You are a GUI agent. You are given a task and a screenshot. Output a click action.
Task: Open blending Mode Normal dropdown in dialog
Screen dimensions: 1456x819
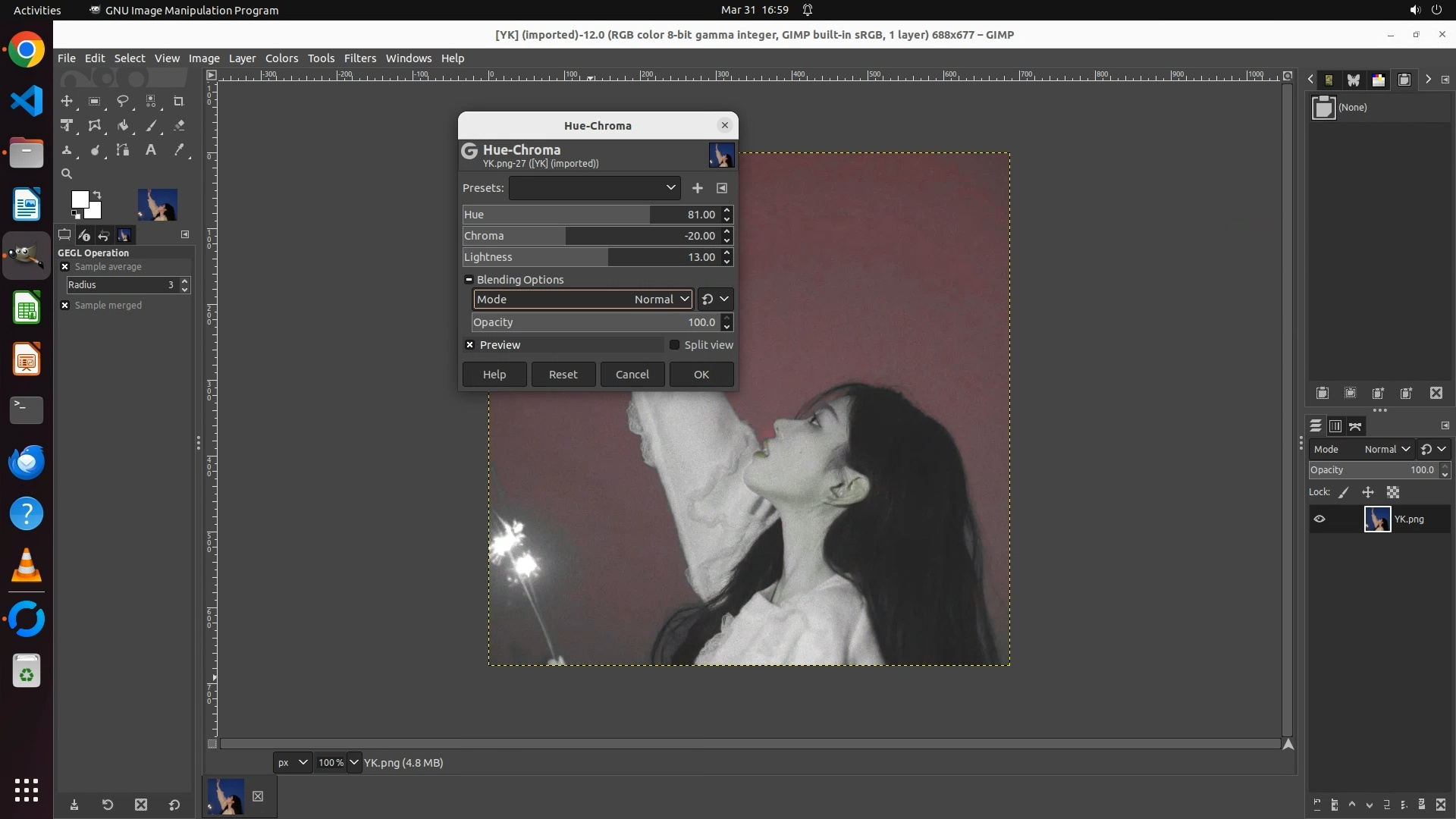point(582,300)
